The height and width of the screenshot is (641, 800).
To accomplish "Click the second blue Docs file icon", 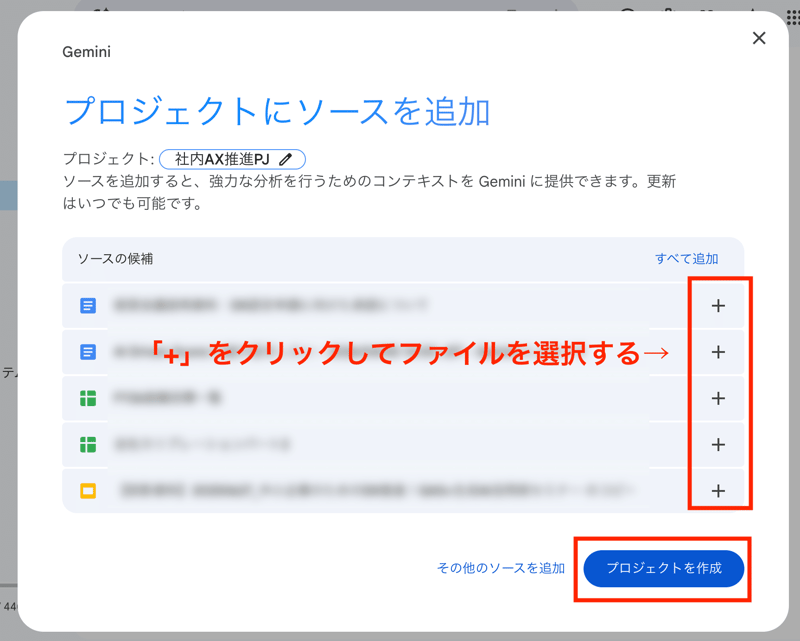I will click(88, 352).
